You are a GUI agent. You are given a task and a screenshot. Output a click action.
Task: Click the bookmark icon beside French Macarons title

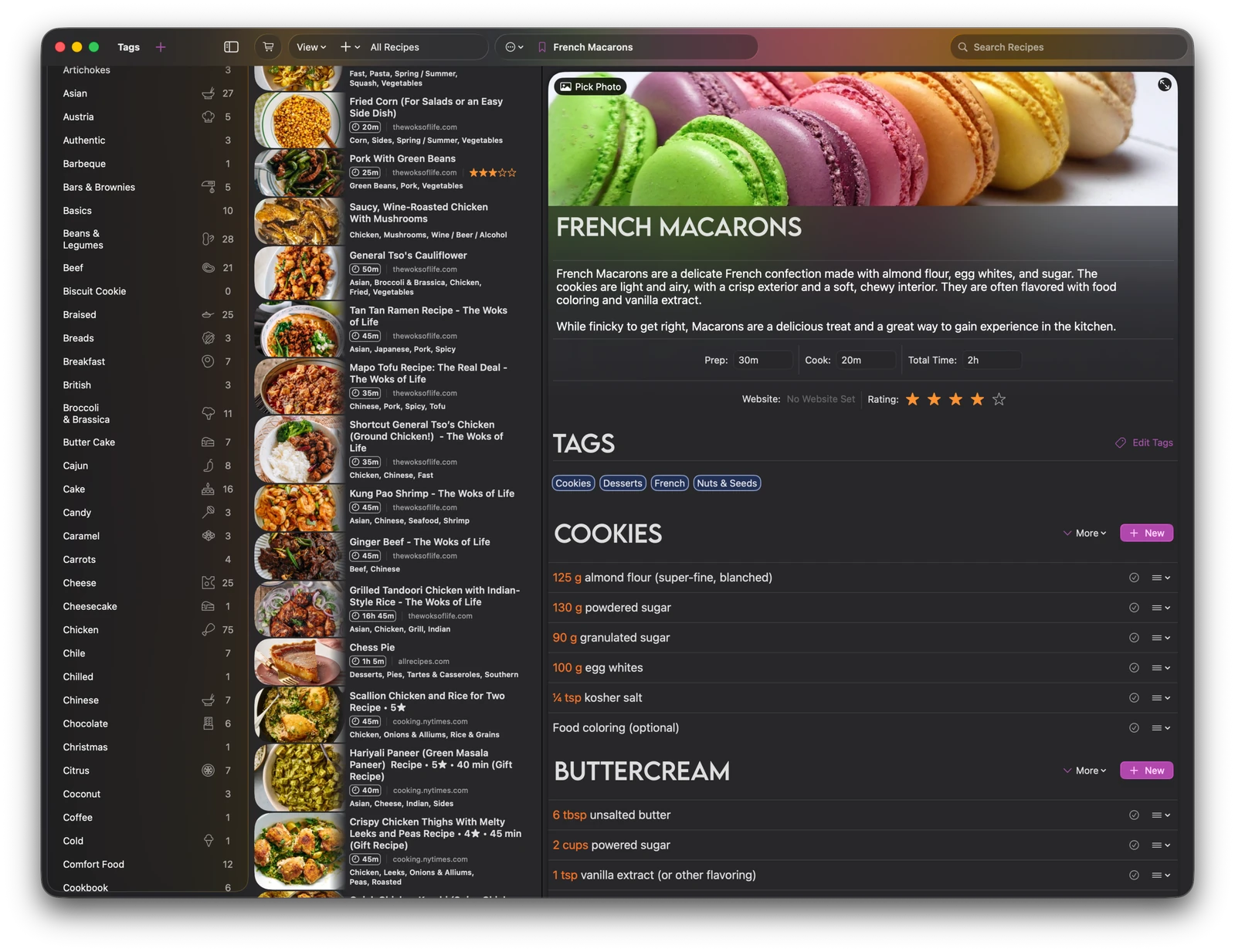[x=542, y=47]
